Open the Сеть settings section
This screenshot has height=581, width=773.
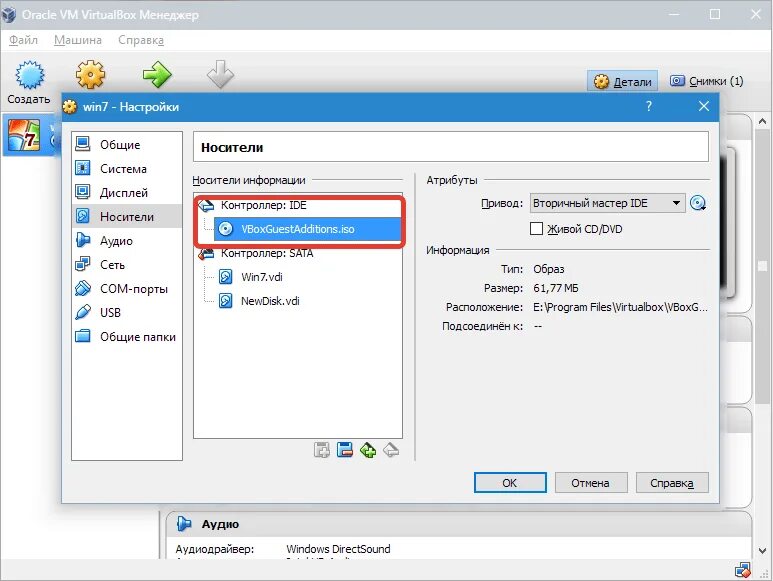click(x=127, y=265)
